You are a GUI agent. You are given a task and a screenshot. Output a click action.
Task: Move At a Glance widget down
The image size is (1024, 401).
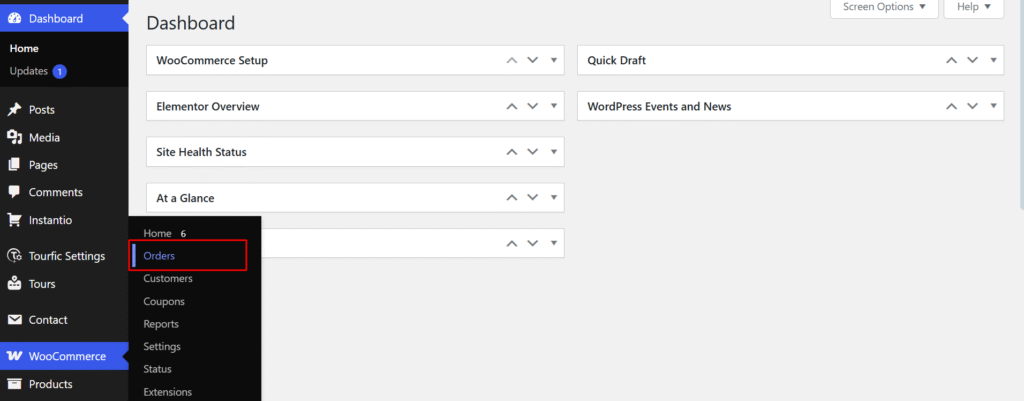click(533, 197)
